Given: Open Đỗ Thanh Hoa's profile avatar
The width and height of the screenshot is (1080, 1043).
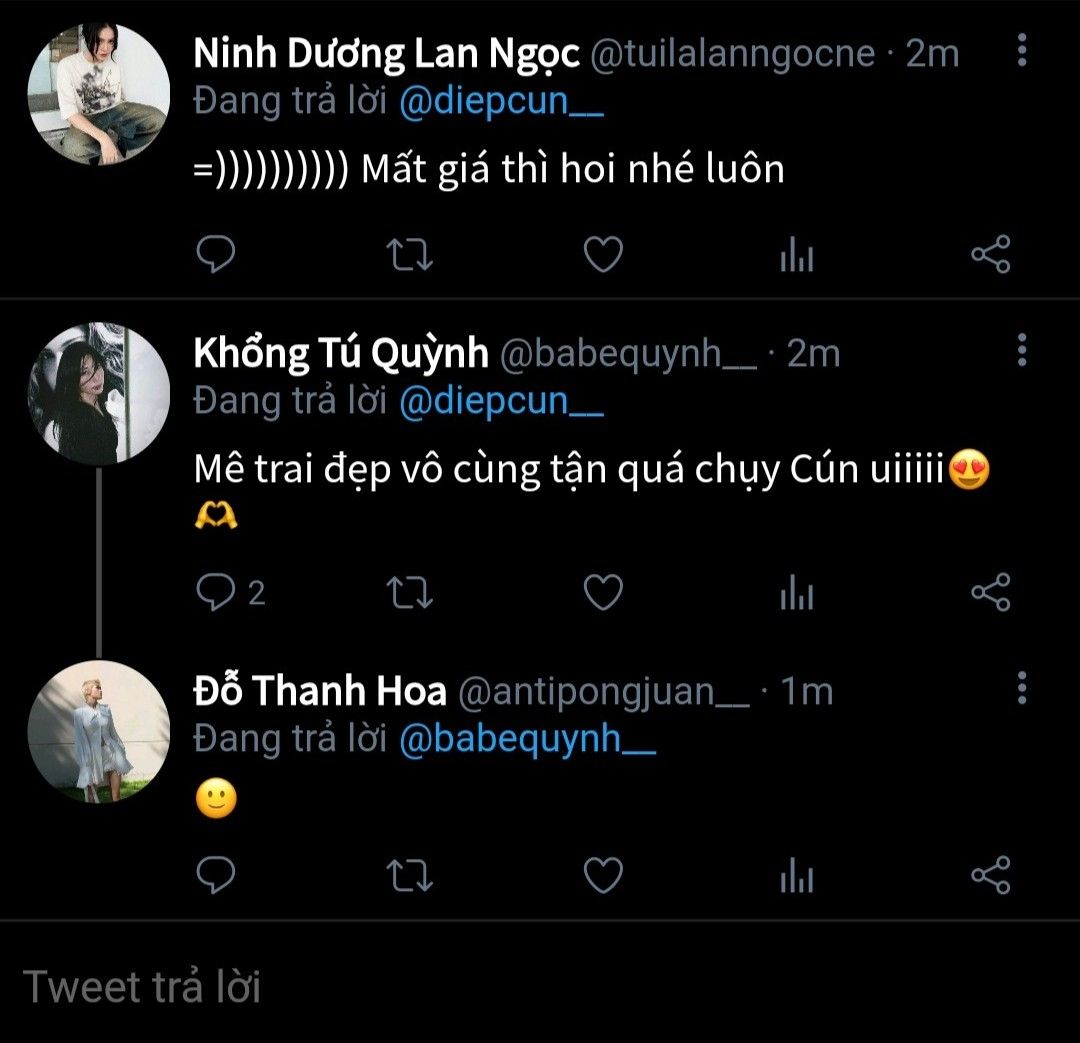Looking at the screenshot, I should [x=99, y=731].
